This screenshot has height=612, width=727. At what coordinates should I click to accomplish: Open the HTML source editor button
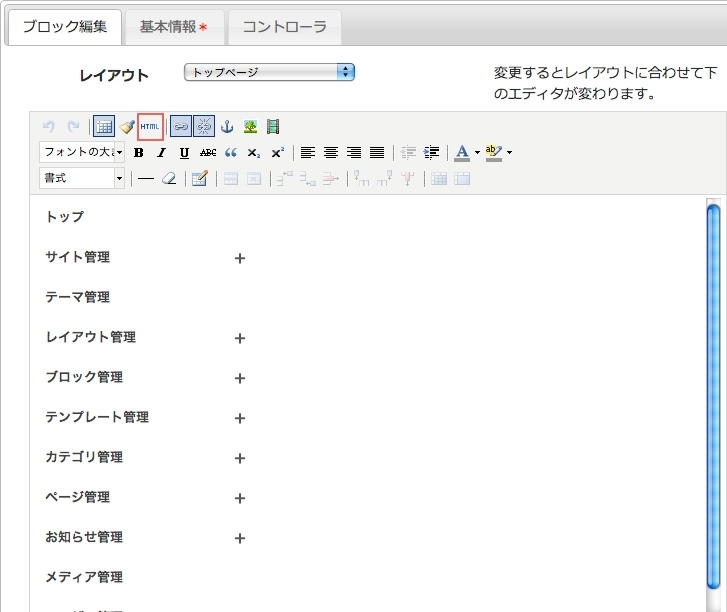150,127
